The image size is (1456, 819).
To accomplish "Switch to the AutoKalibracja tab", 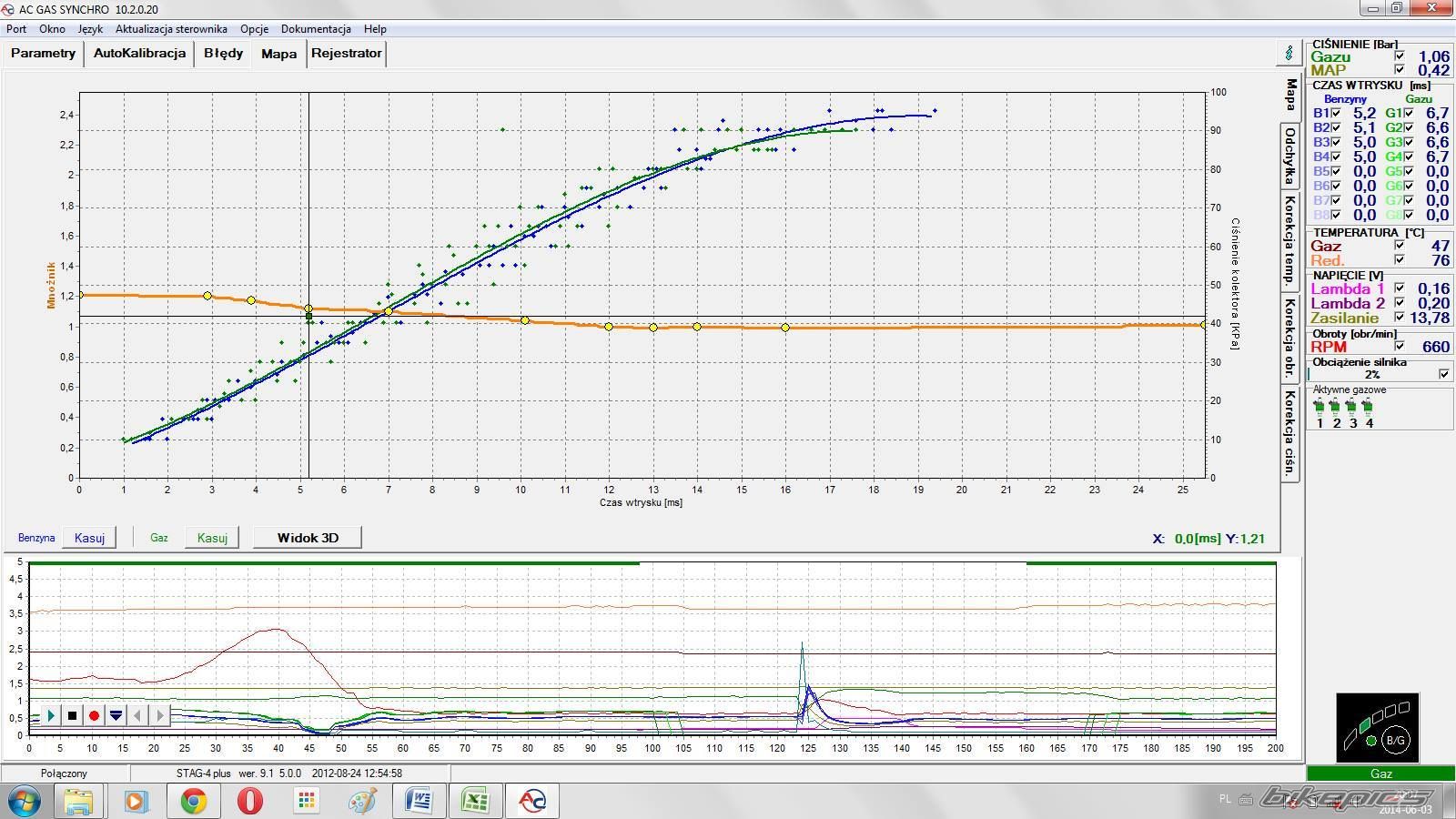I will (x=140, y=53).
